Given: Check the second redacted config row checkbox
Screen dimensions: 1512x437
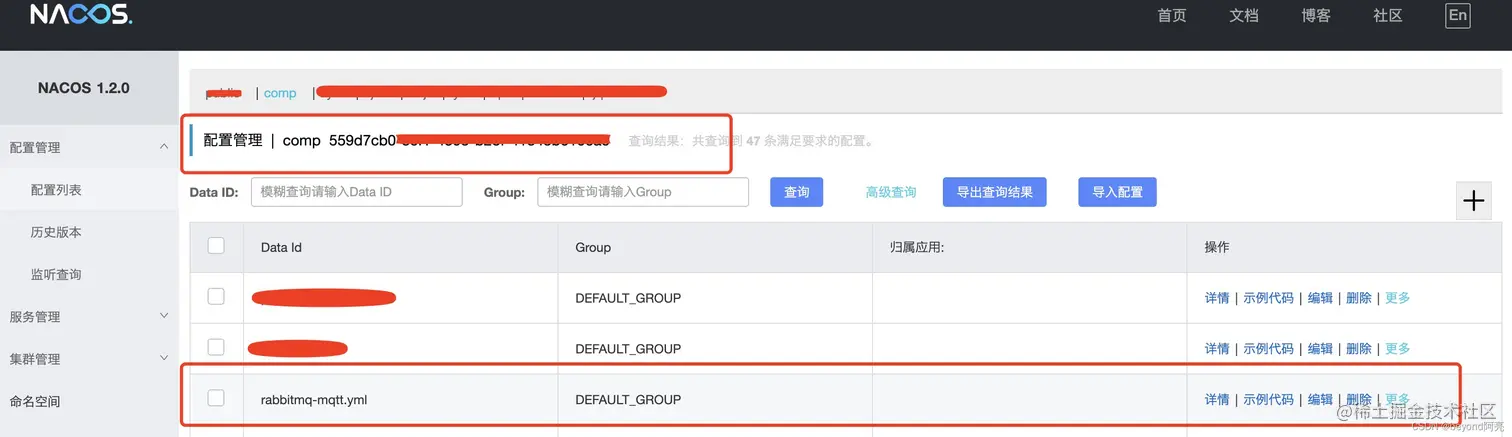Looking at the screenshot, I should coord(216,347).
